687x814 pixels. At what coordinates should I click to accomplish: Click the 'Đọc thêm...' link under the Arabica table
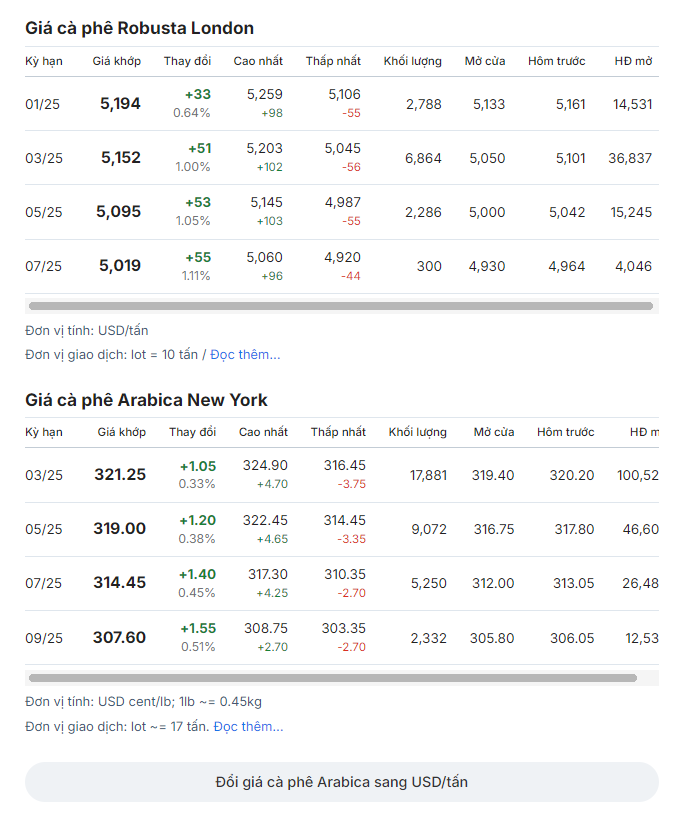248,727
